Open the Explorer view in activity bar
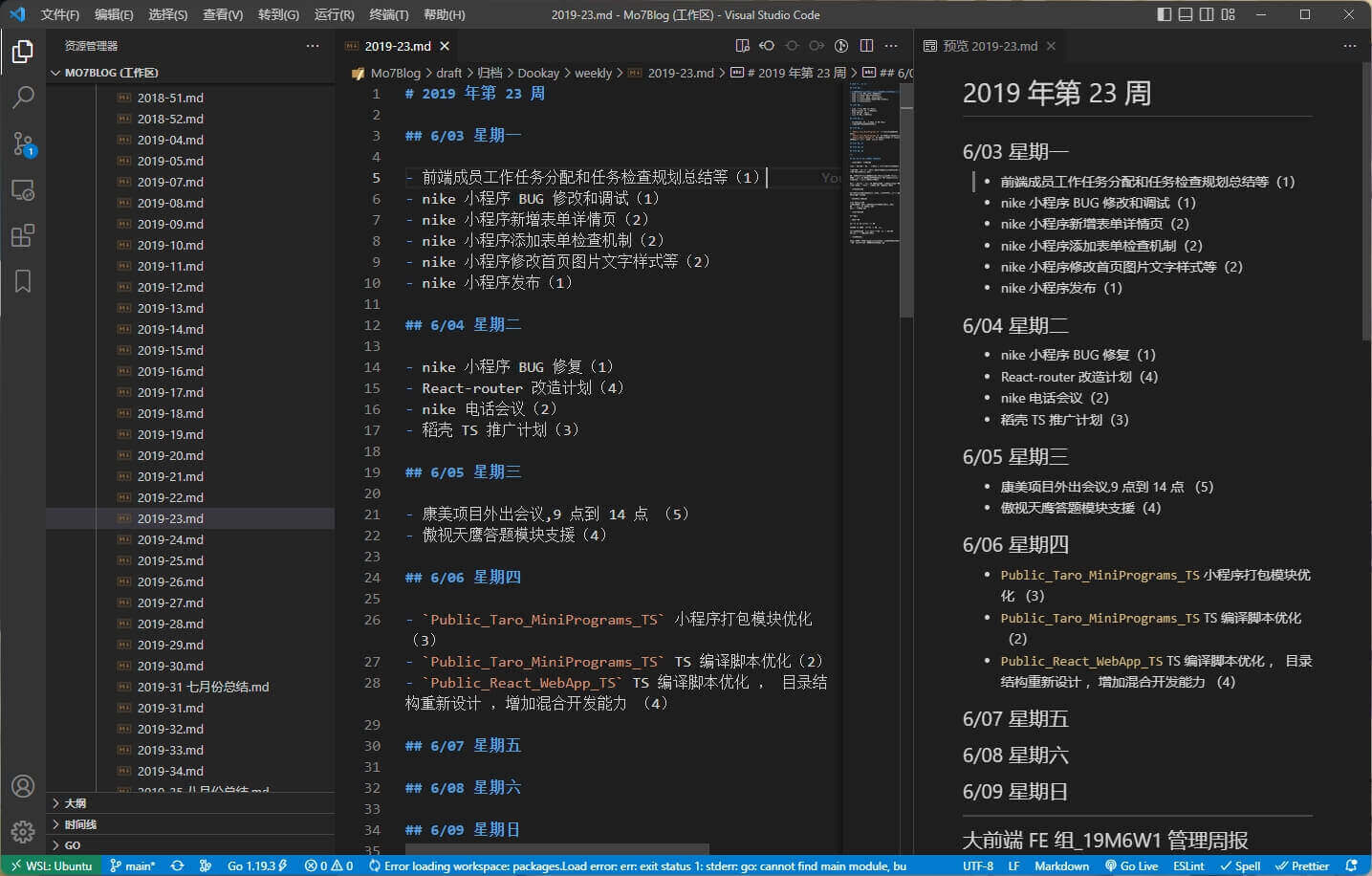This screenshot has width=1372, height=876. 23,52
